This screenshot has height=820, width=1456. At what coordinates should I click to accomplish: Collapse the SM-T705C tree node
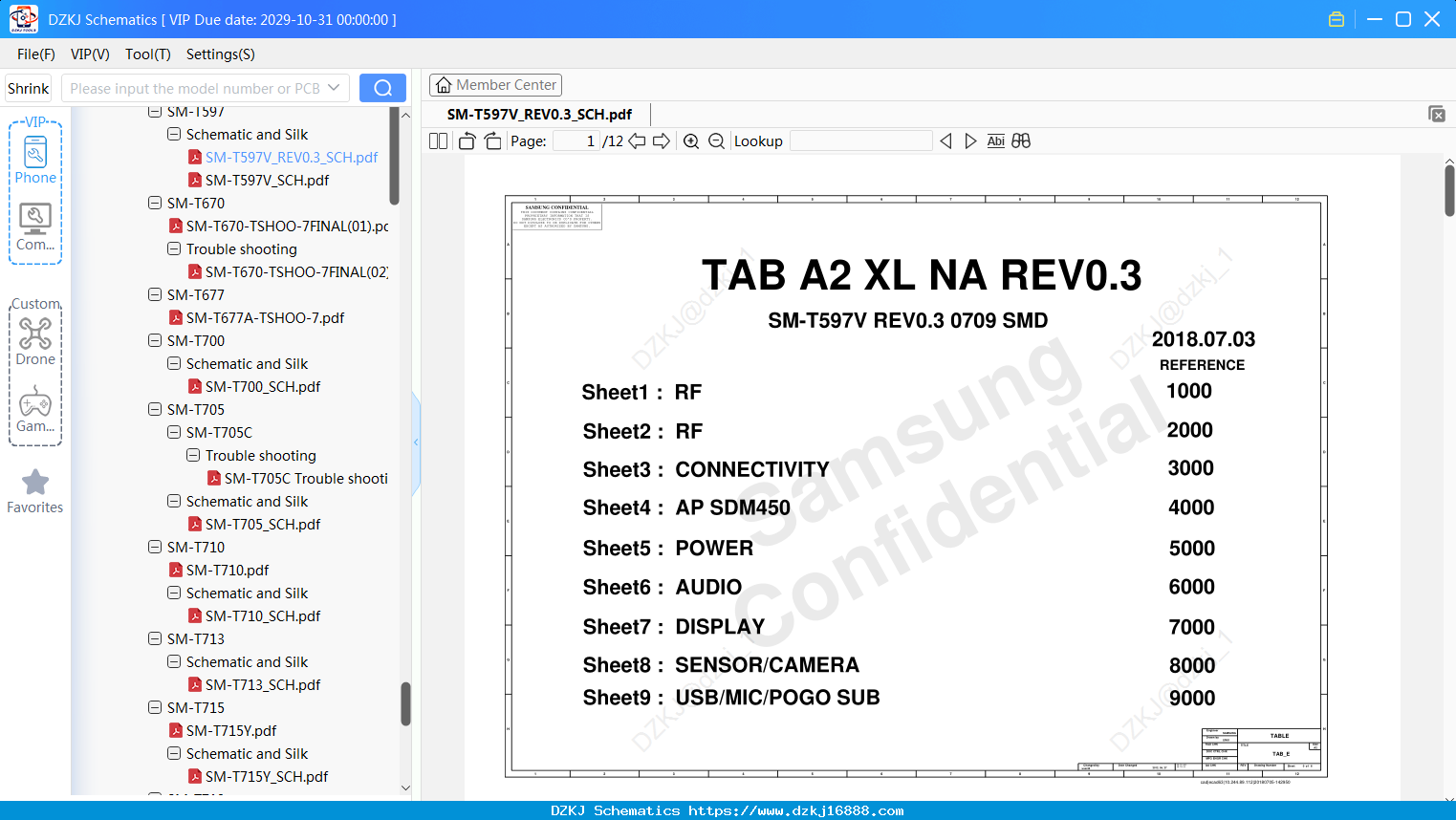pos(174,432)
